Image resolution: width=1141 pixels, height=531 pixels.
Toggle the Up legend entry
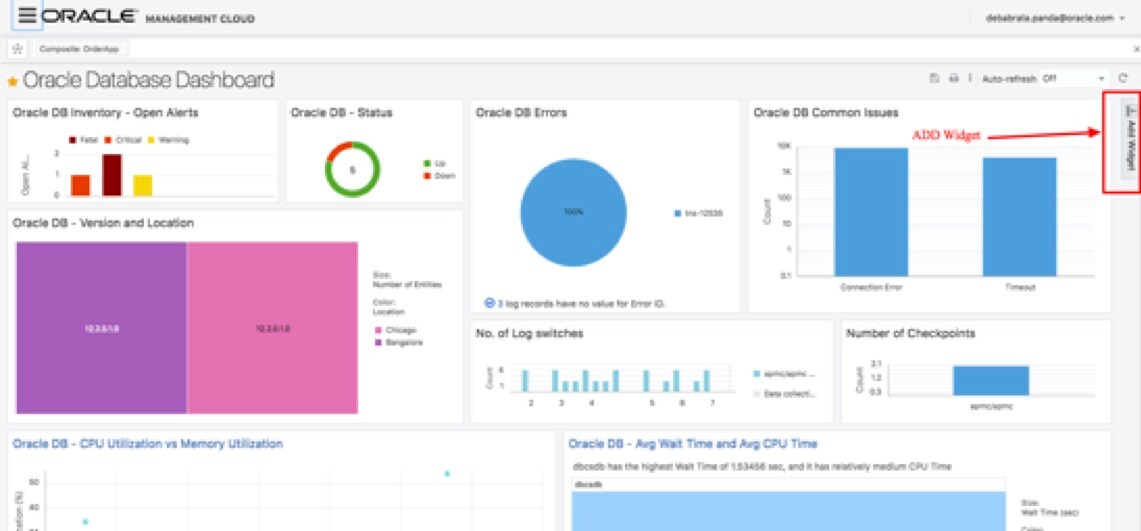click(x=434, y=164)
